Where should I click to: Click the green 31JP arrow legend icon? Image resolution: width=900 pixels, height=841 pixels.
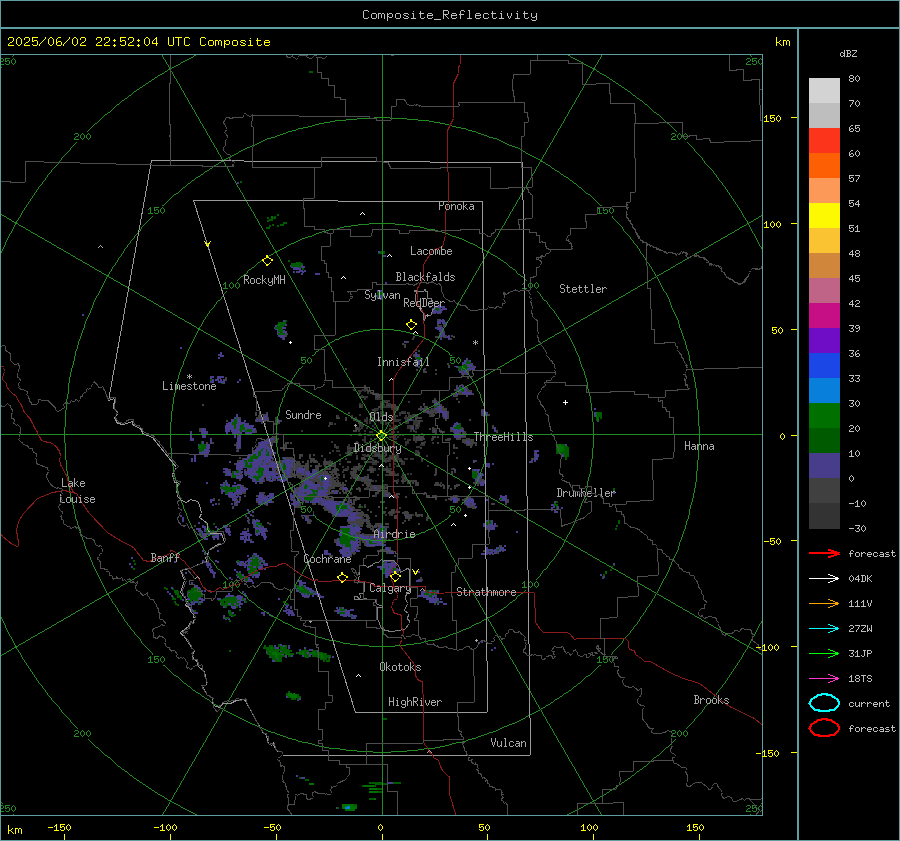(824, 653)
